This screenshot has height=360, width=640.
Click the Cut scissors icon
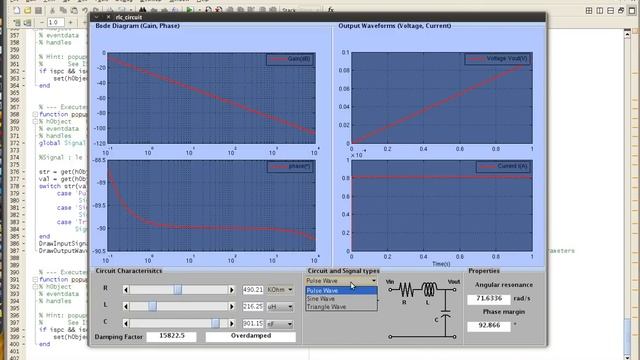53,10
